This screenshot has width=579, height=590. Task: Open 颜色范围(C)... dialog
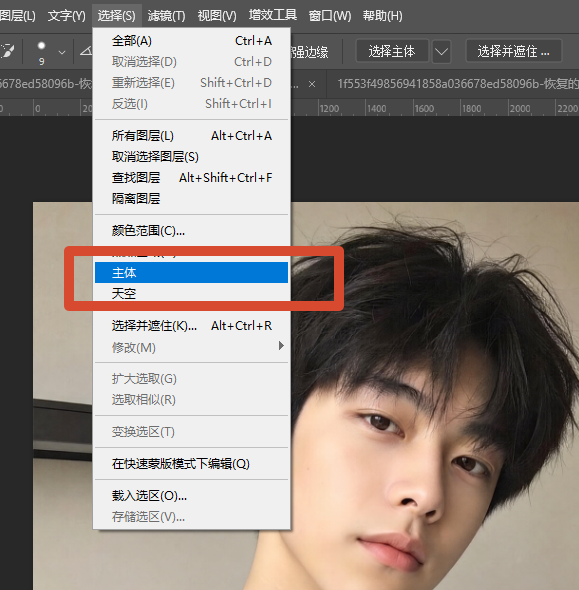[x=191, y=231]
